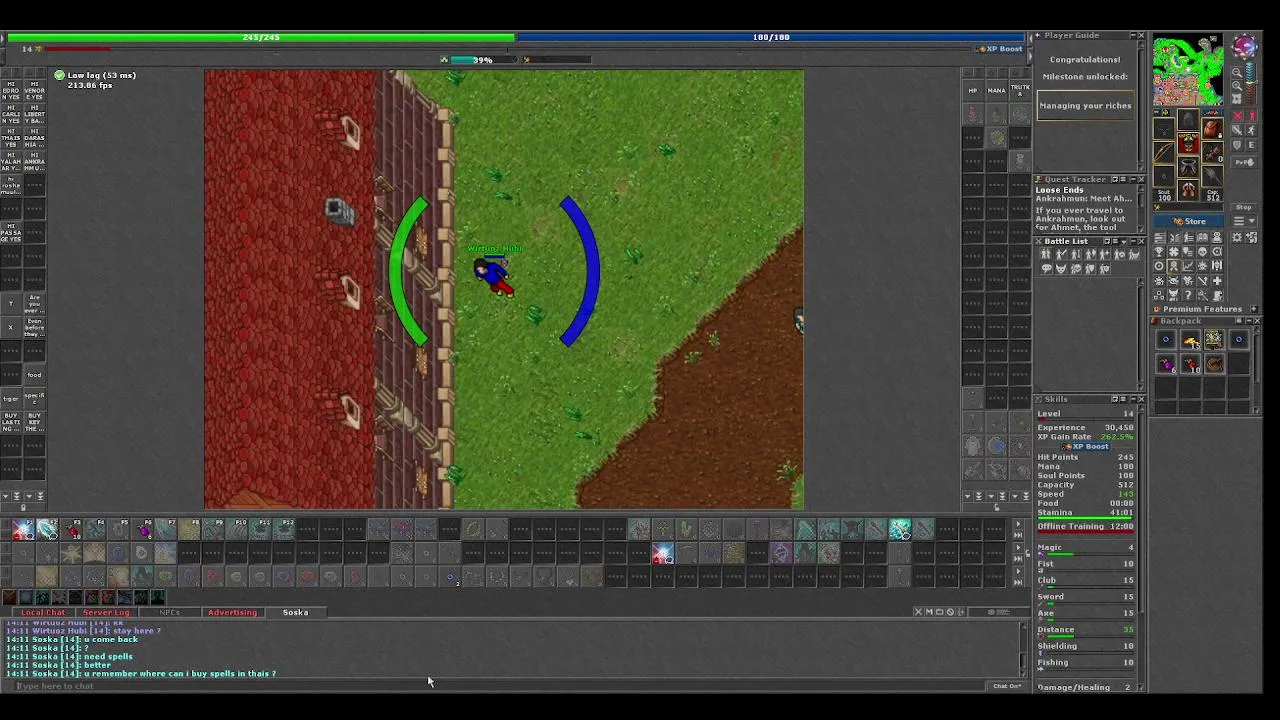Open the NPCs chat tab
Image resolution: width=1280 pixels, height=720 pixels.
point(170,612)
